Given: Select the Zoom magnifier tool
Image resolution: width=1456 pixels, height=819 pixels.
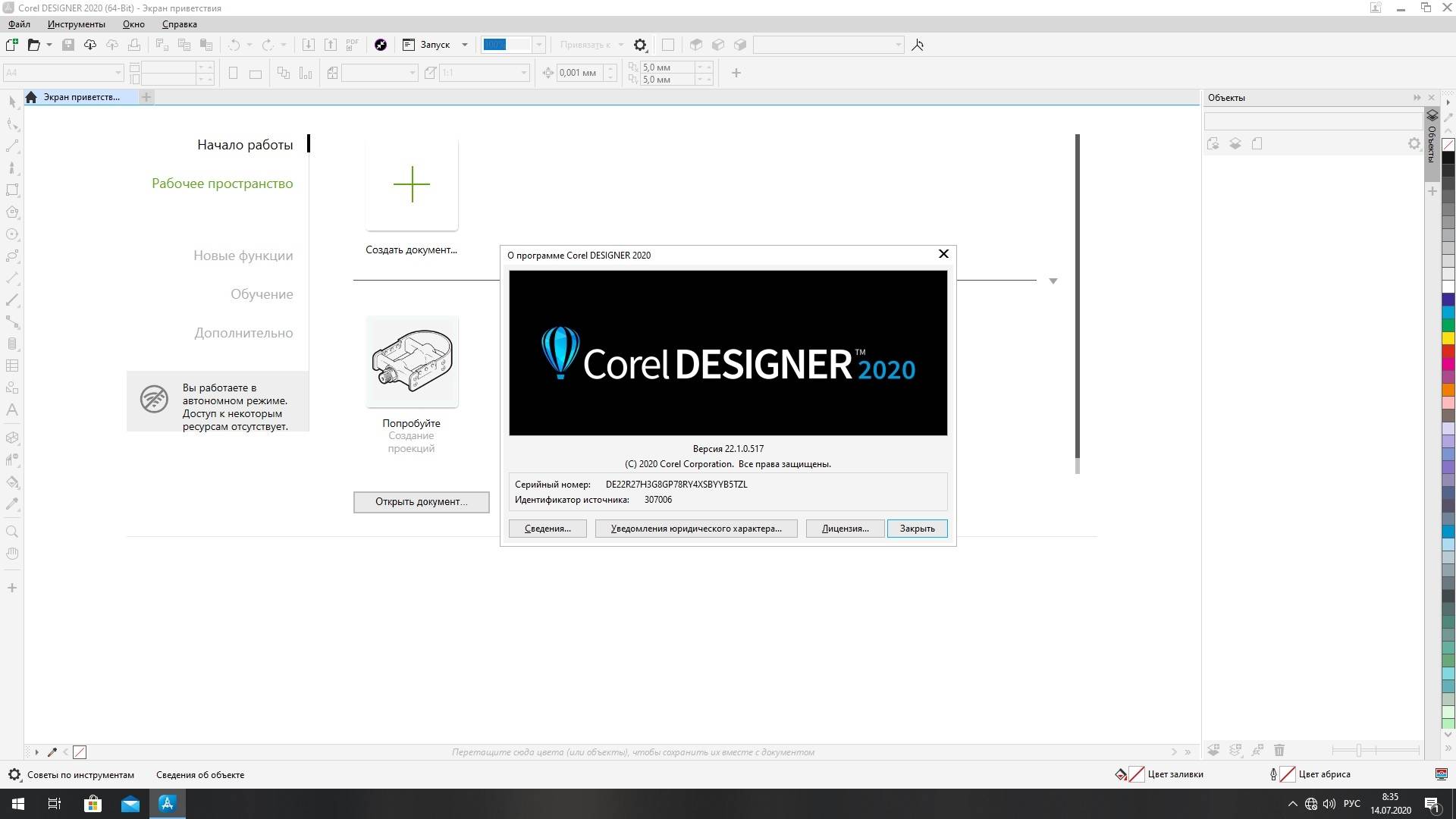Looking at the screenshot, I should click(12, 532).
